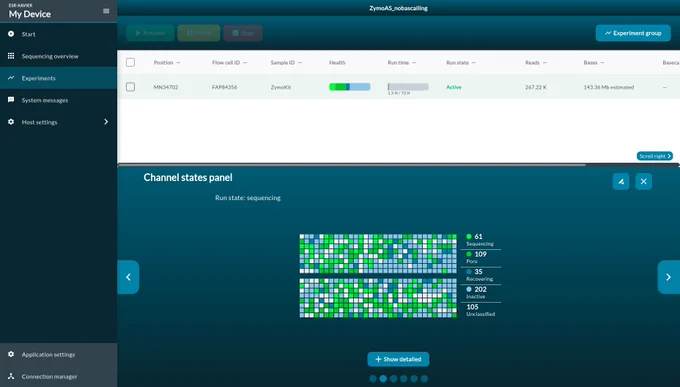Viewport: 680px width, 387px height.
Task: Click the Application settings gear icon
Action: pos(11,354)
